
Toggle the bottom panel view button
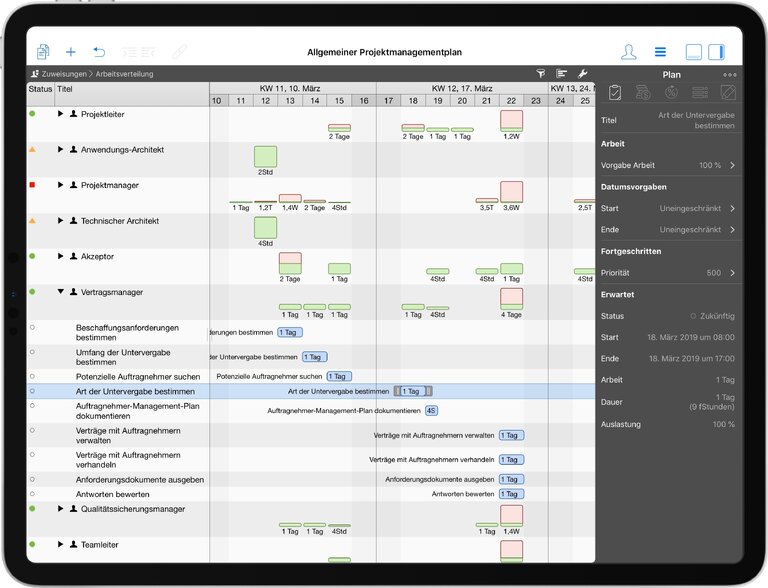[694, 52]
